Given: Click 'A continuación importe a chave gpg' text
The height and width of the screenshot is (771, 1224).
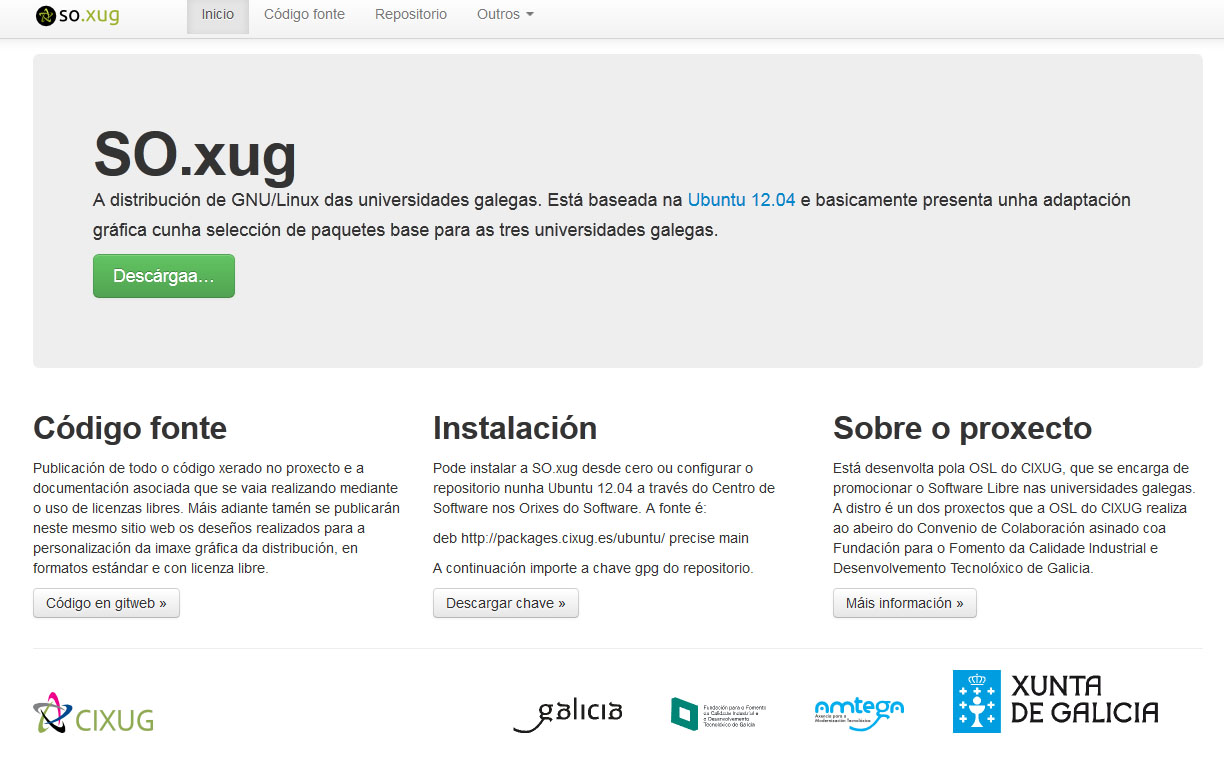Looking at the screenshot, I should point(593,568).
